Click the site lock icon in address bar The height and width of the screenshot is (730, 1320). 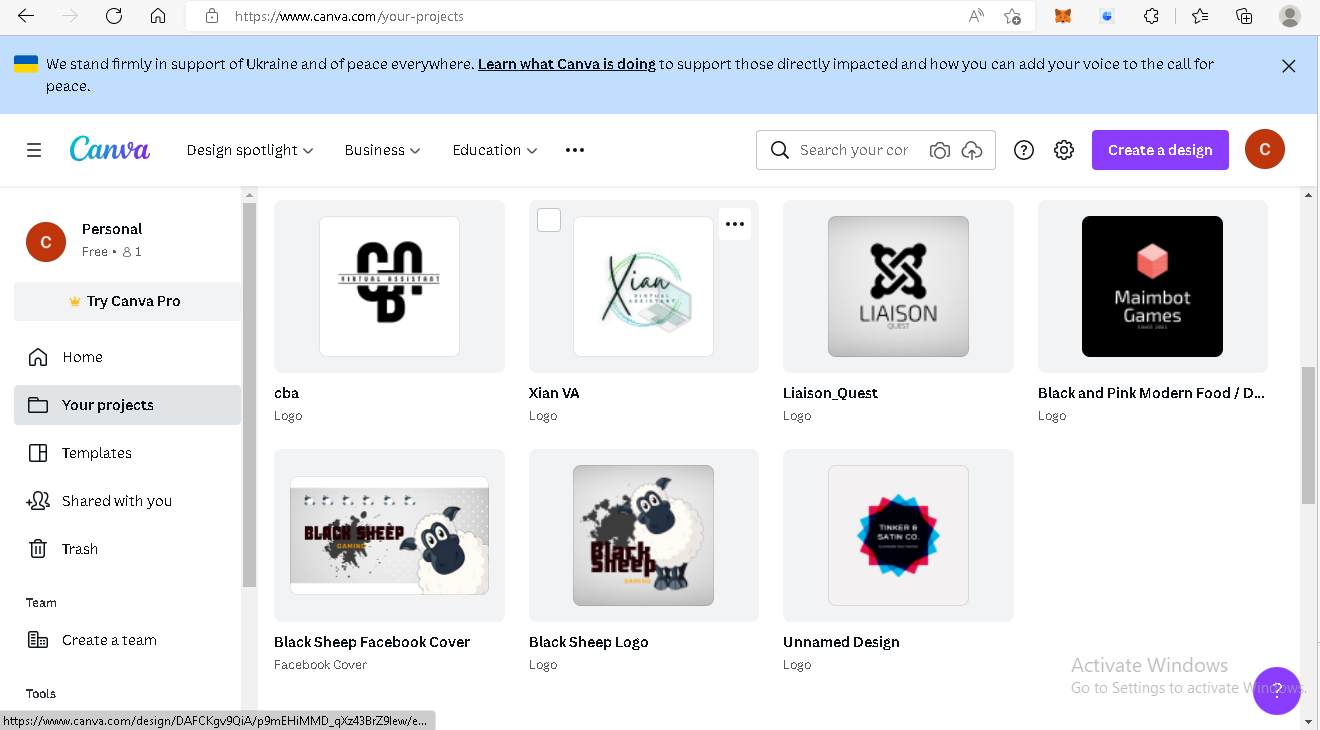(x=211, y=16)
